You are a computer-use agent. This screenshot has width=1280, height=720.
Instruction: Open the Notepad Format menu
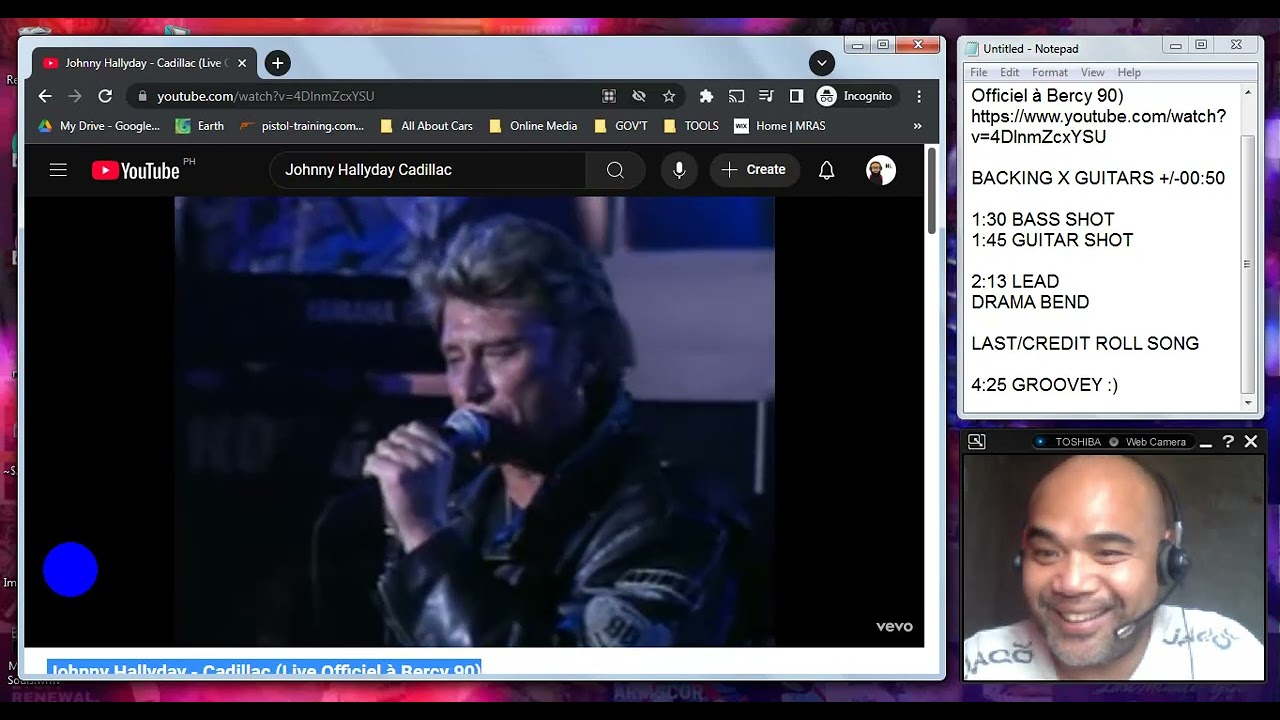point(1050,72)
